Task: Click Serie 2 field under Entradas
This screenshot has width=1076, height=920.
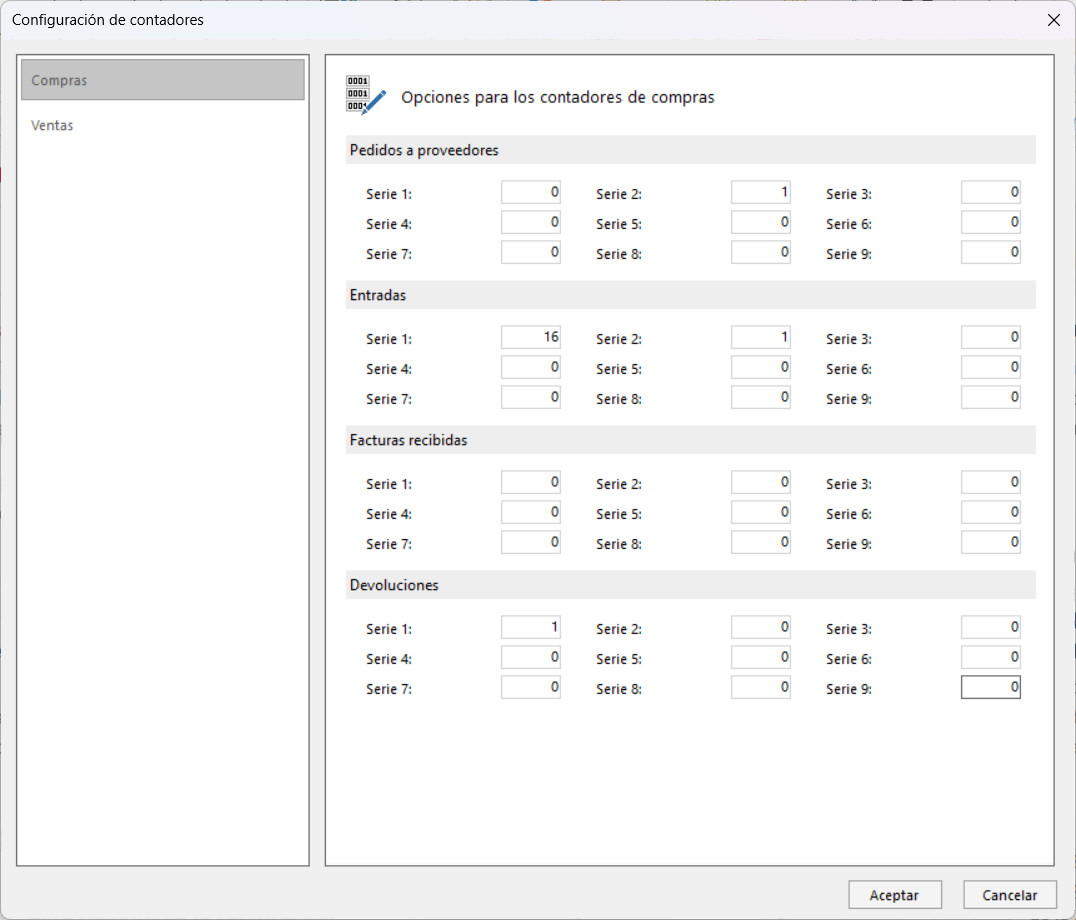Action: coord(760,337)
